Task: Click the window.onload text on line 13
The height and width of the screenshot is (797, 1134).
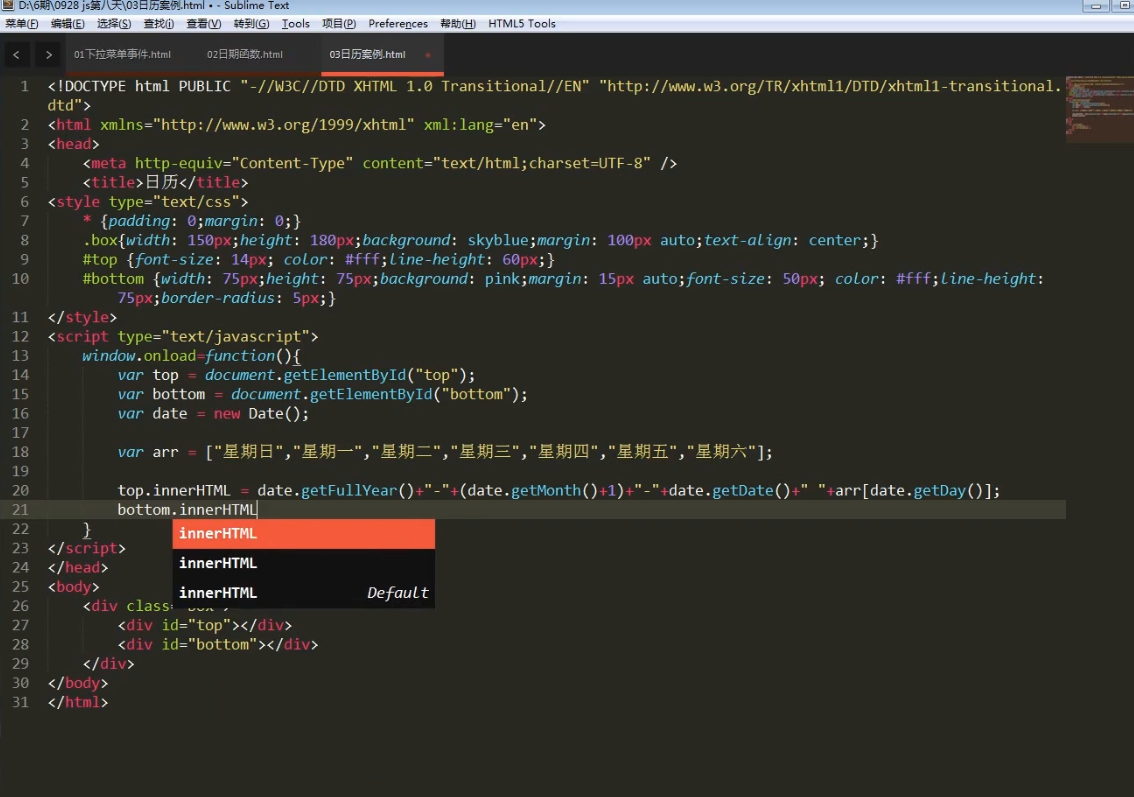Action: pos(139,356)
